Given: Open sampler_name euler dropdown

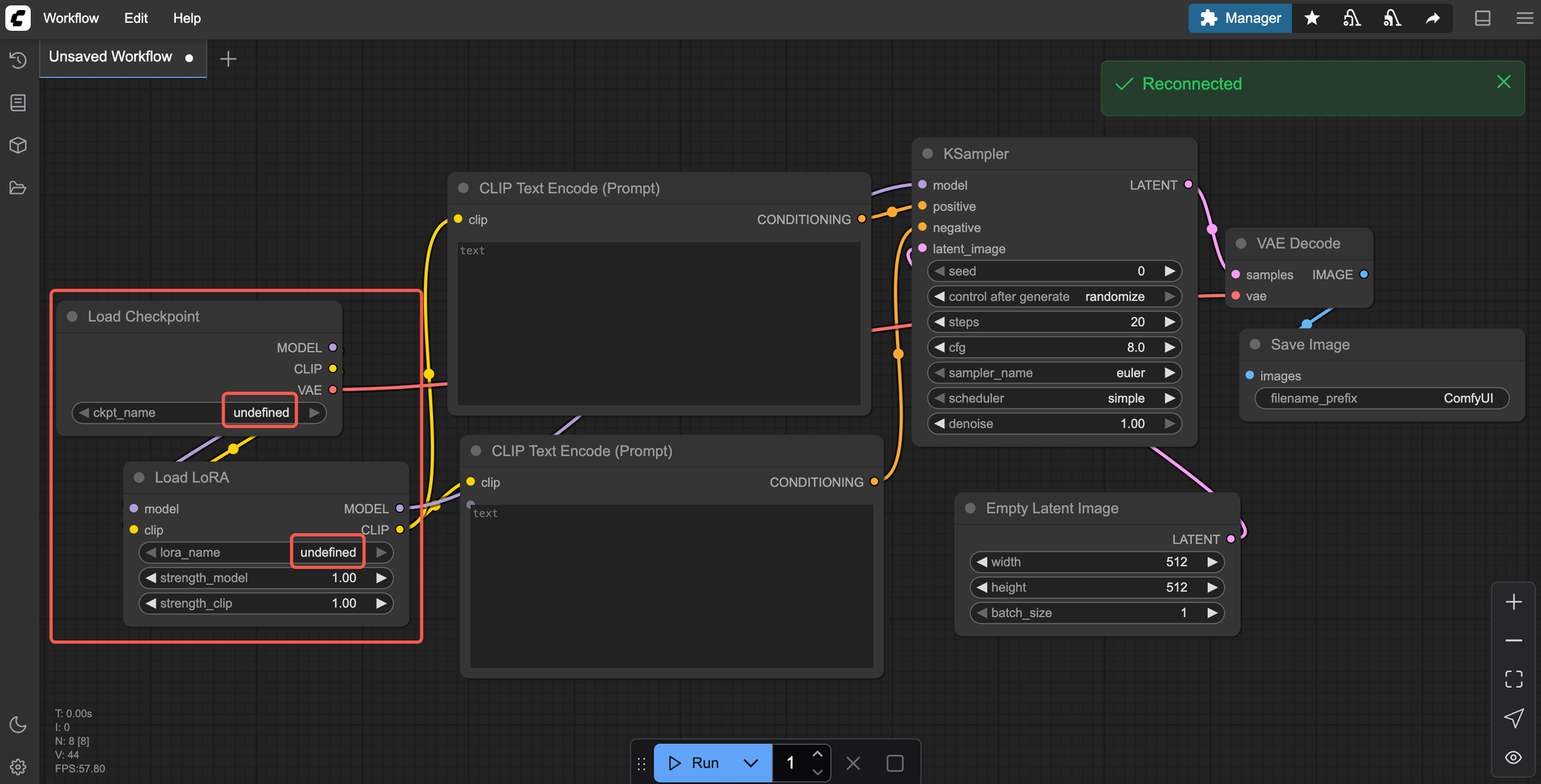Looking at the screenshot, I should pyautogui.click(x=1054, y=373).
